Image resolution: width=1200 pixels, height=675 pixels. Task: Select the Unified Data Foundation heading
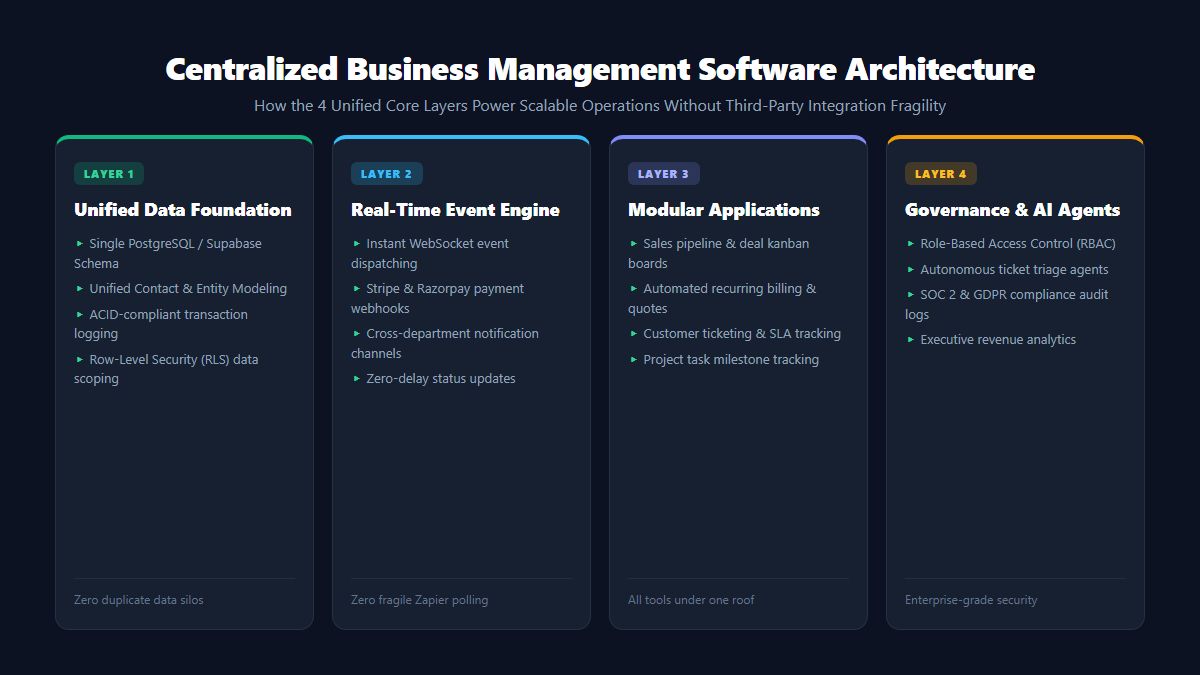click(x=183, y=210)
